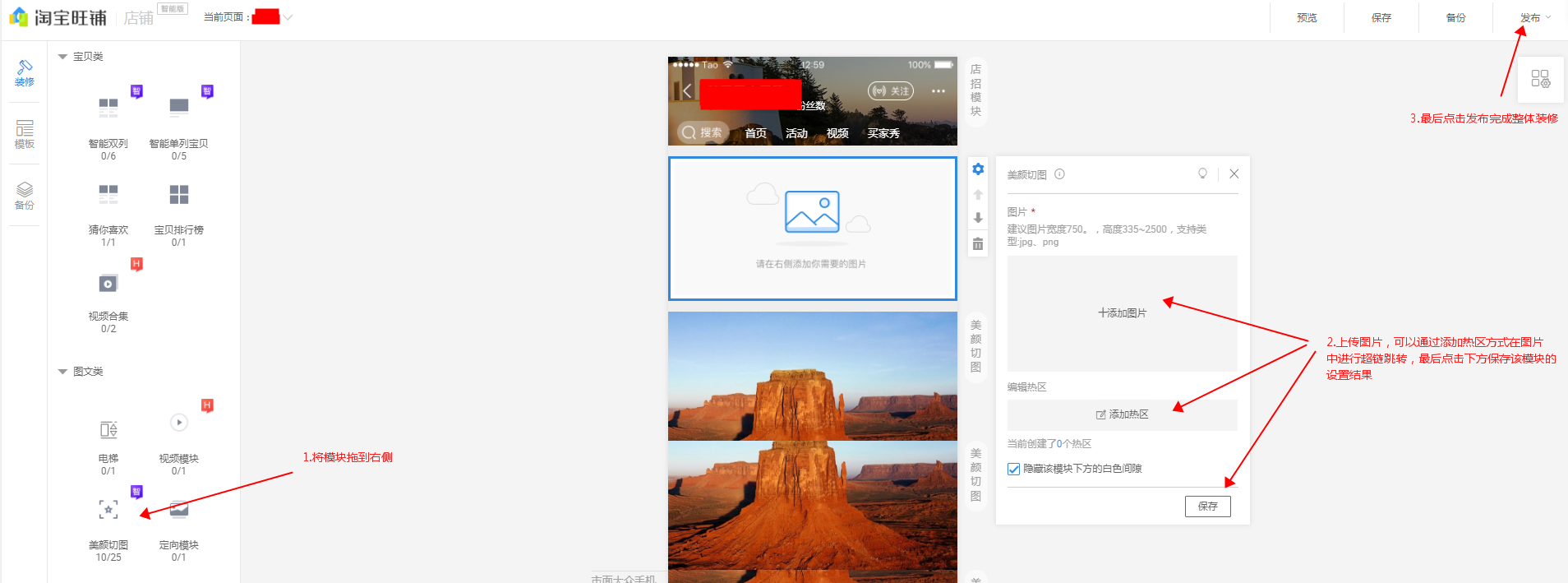Open the 模板 sidebar section
1568x583 pixels.
coord(25,134)
